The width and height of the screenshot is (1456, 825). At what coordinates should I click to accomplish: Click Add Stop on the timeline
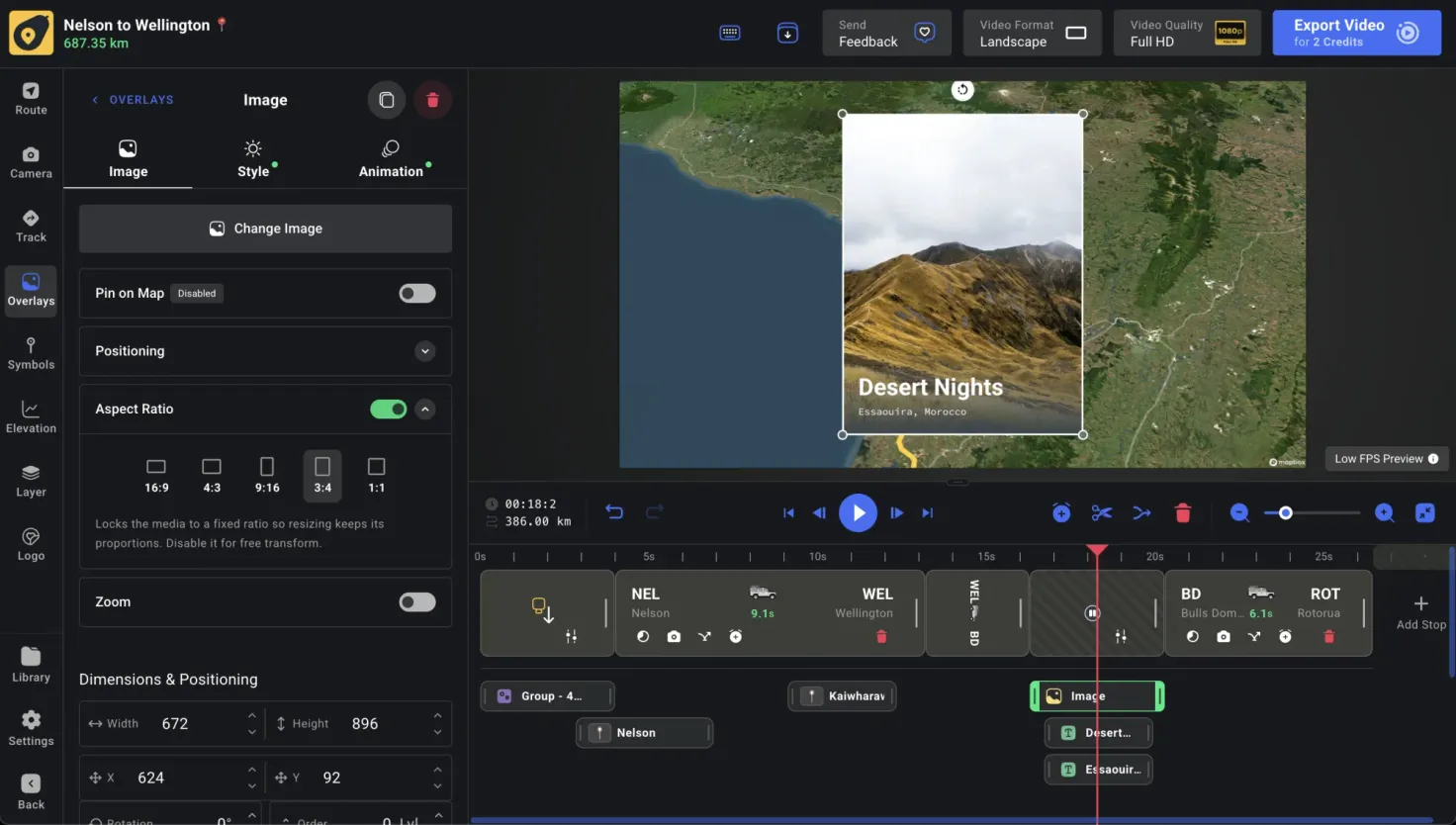click(1421, 613)
